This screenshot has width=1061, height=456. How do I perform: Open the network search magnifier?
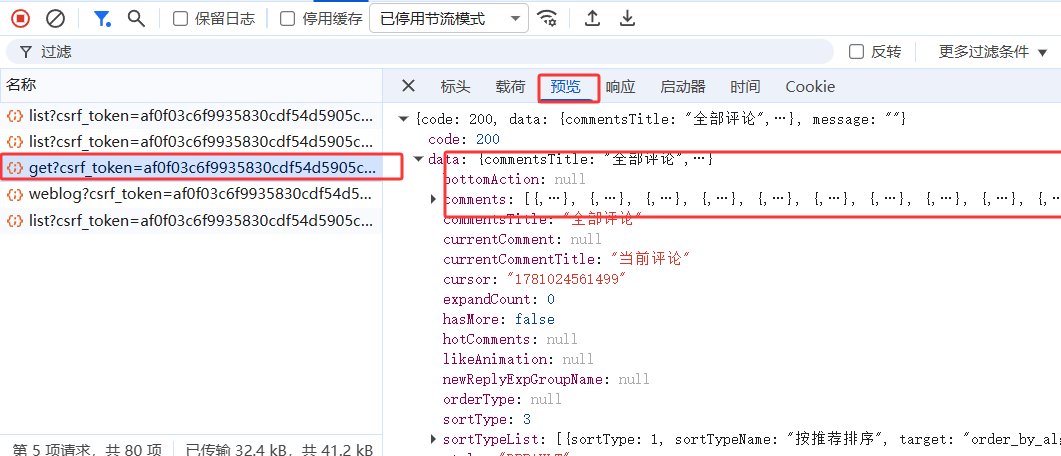tap(137, 18)
